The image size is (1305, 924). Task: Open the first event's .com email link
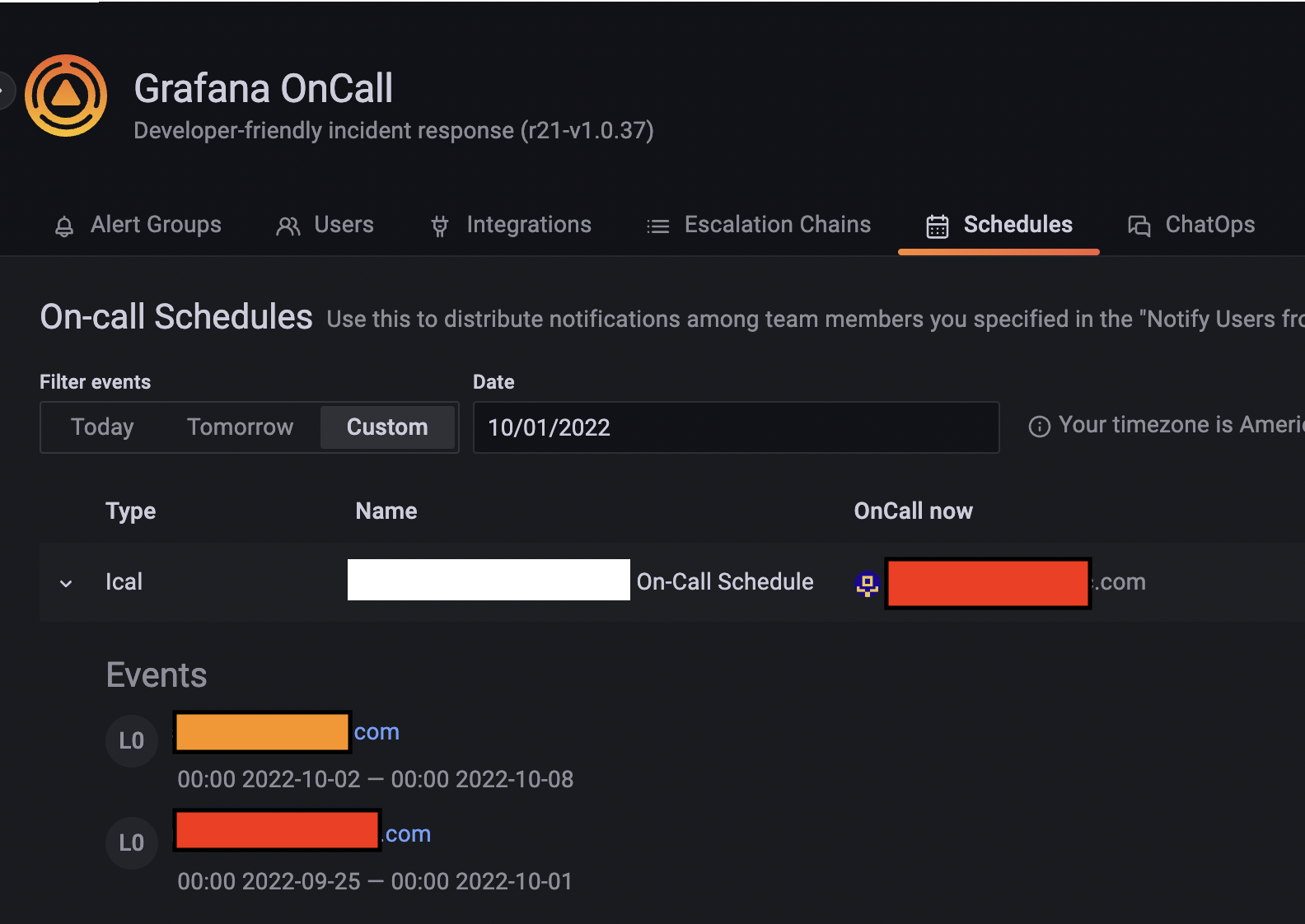pyautogui.click(x=377, y=731)
